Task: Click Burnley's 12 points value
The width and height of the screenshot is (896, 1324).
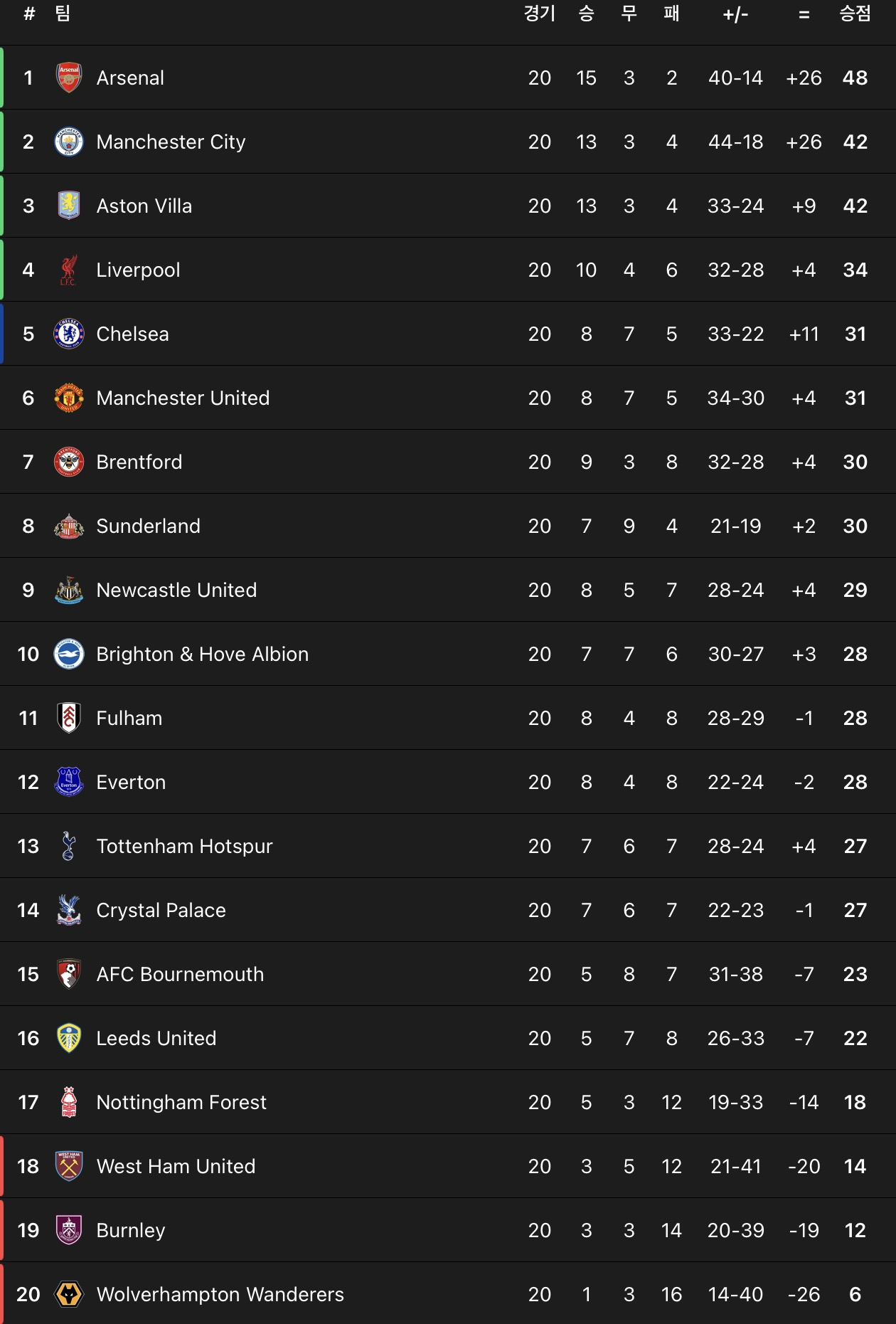Action: [x=855, y=1230]
